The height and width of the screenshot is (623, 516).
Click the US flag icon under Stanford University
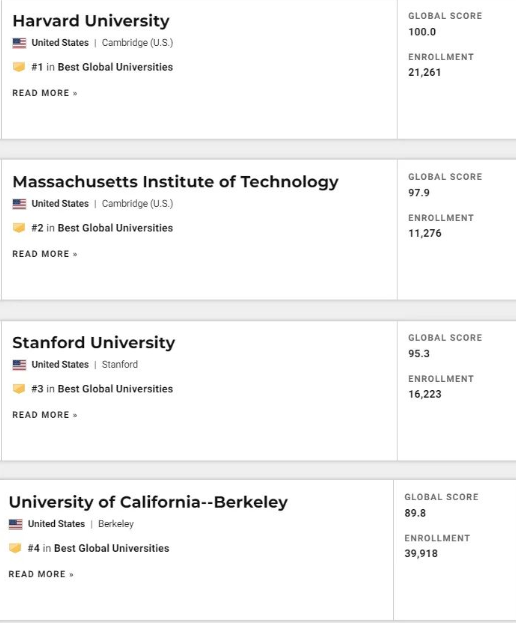tap(19, 365)
